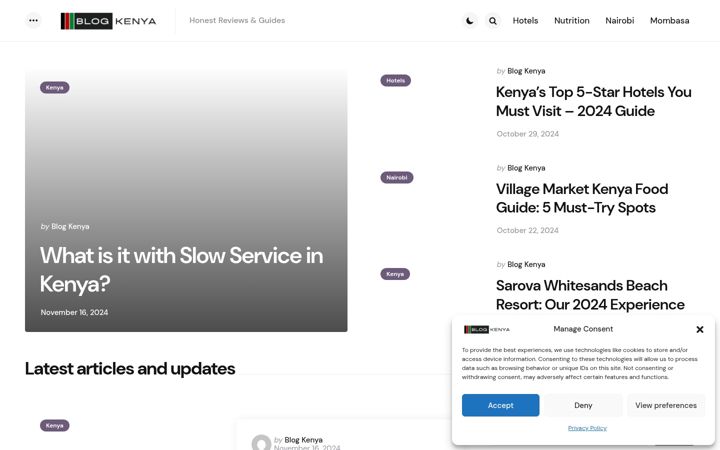
Task: Click the 'Manage Consent' title text
Action: pos(583,329)
